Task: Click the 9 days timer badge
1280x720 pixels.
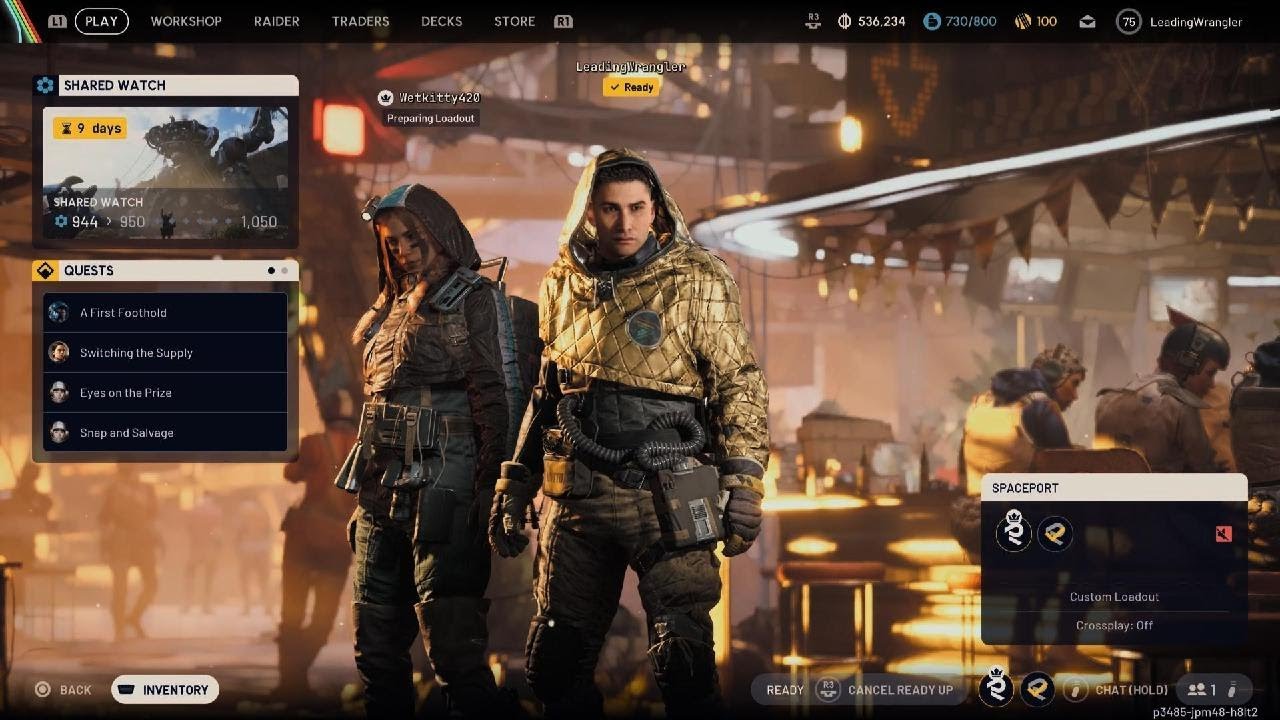Action: tap(90, 128)
